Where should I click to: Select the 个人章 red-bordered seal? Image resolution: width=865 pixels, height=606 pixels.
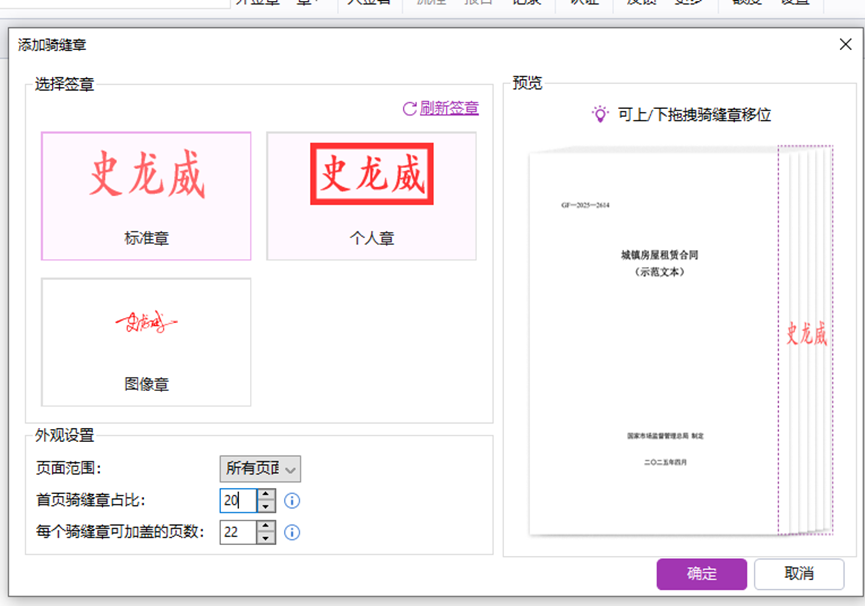[371, 195]
